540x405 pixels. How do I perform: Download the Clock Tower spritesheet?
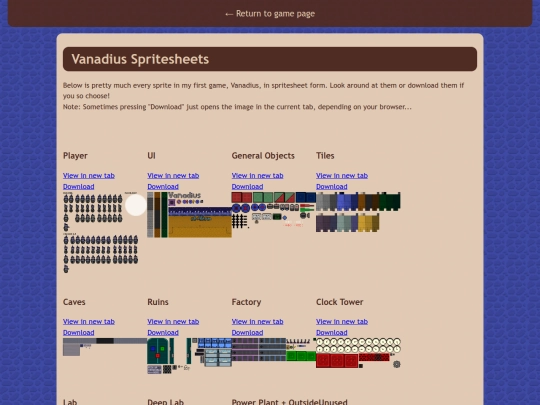(x=332, y=333)
